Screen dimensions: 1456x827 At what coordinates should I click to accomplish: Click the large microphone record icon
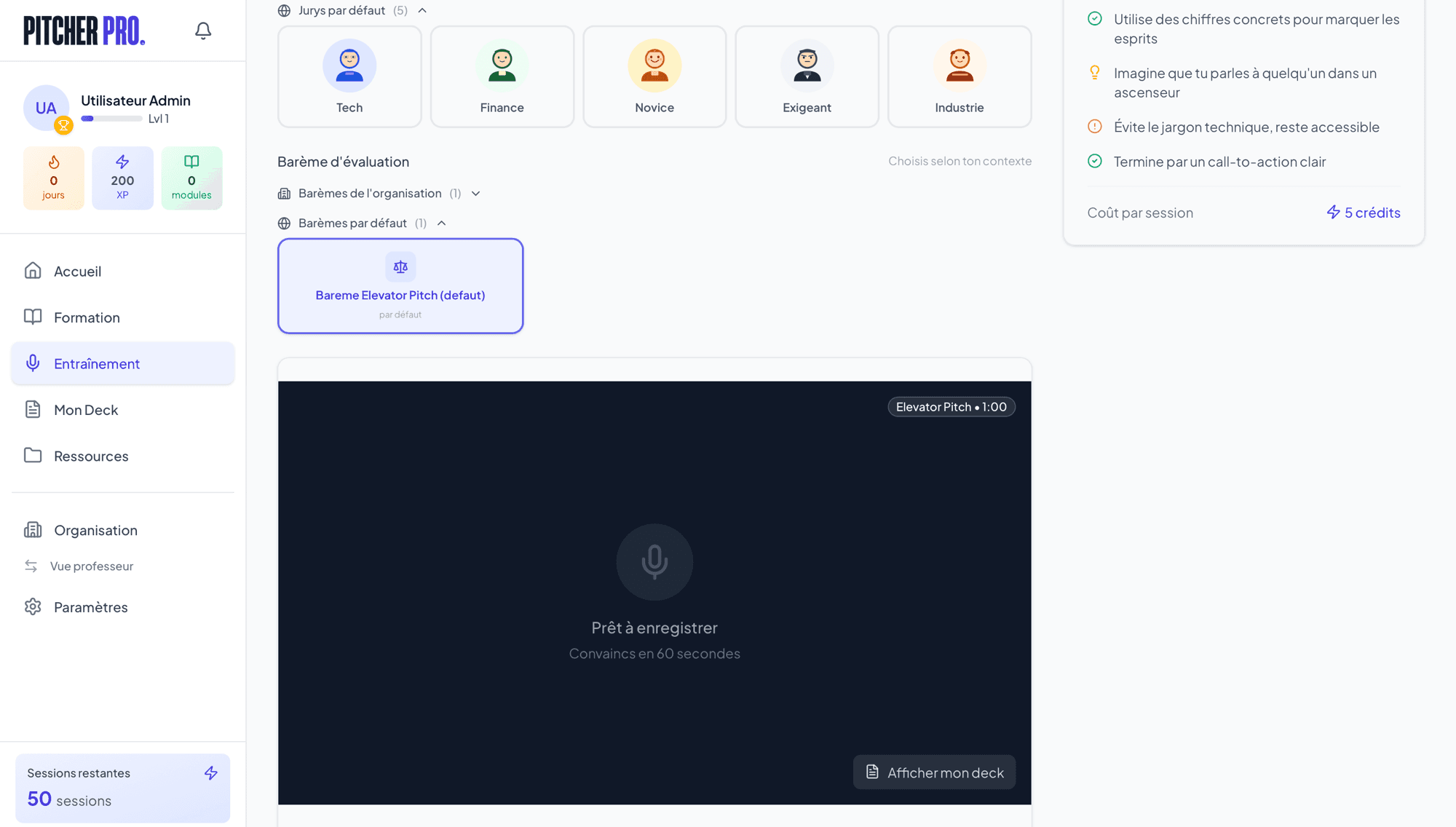point(654,562)
